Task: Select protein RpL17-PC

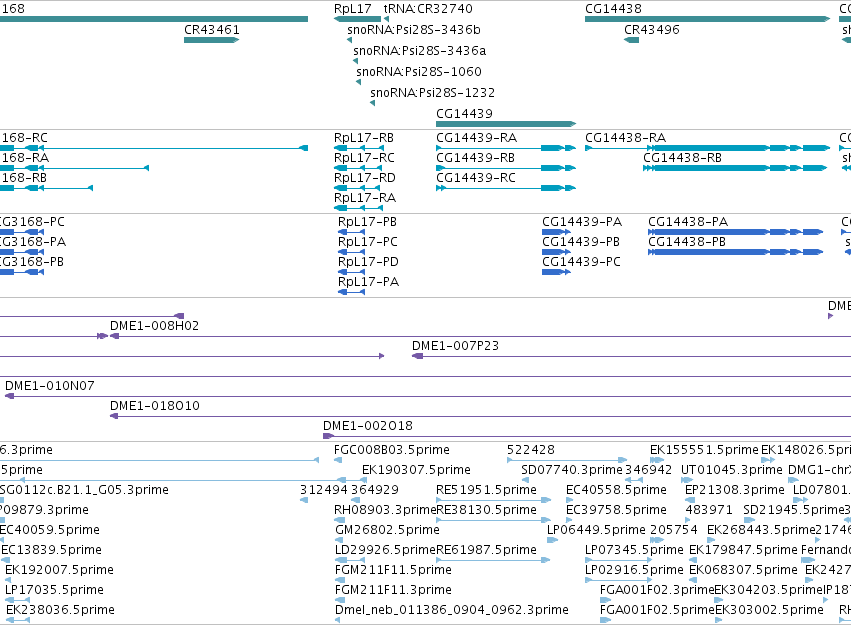Action: coord(351,252)
